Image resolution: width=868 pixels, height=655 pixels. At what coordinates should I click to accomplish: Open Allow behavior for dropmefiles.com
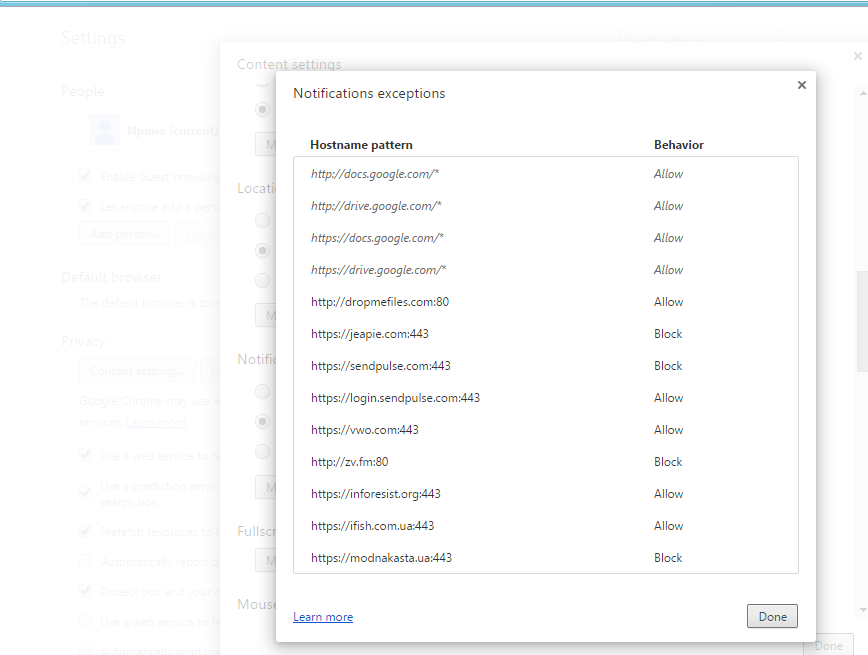(x=668, y=302)
